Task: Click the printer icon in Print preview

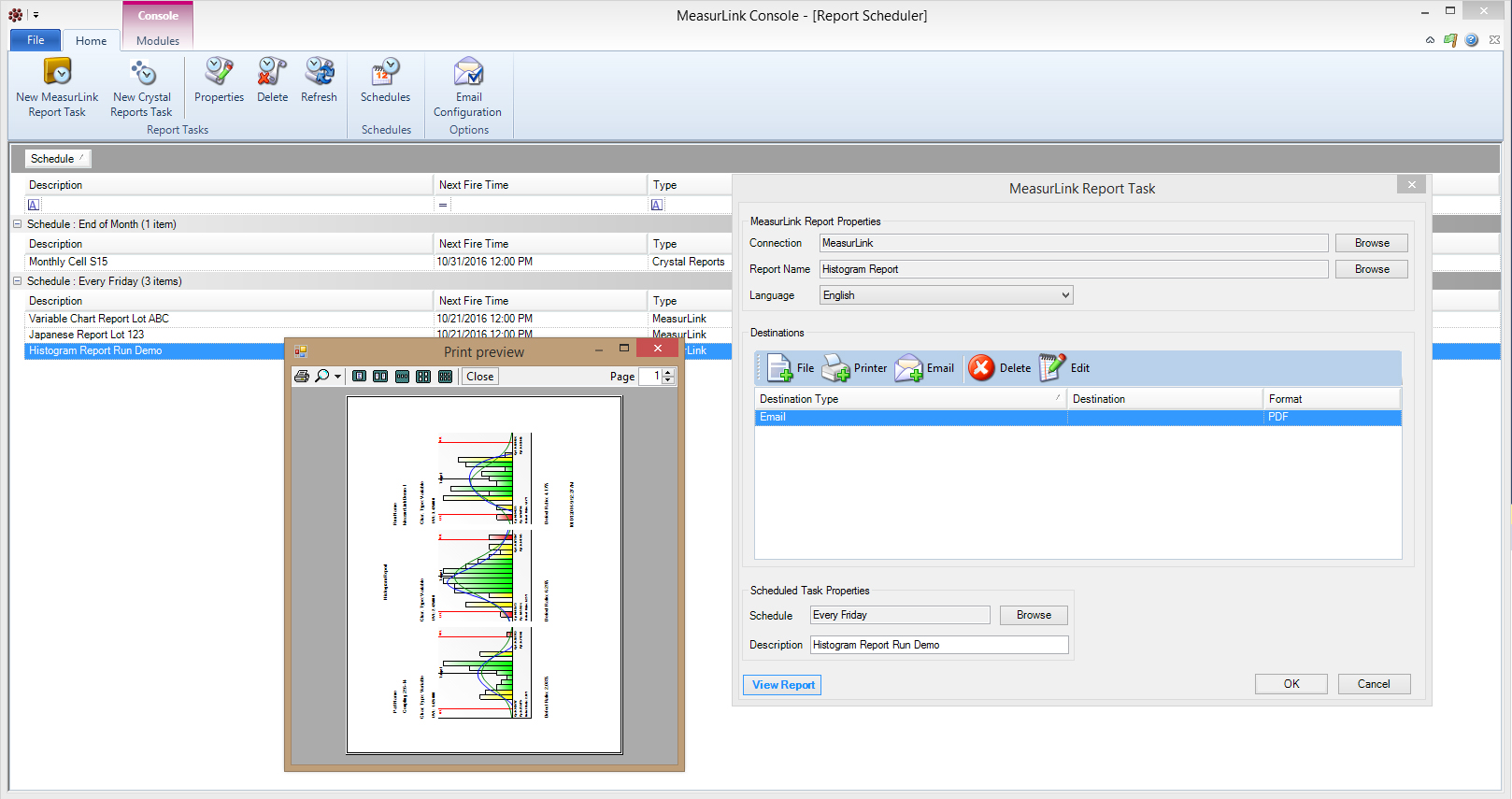Action: 302,377
